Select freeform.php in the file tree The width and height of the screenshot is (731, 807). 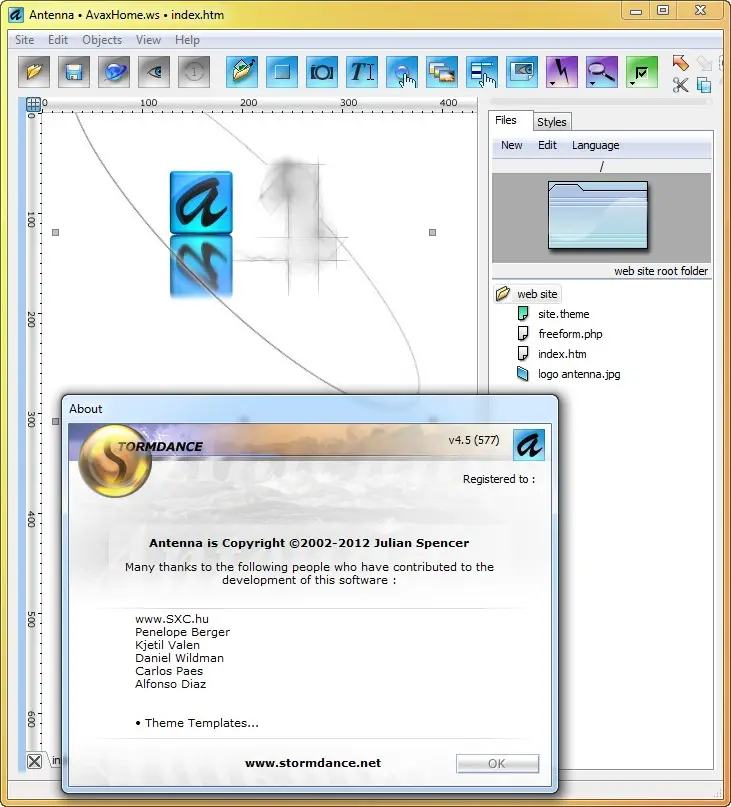point(570,334)
